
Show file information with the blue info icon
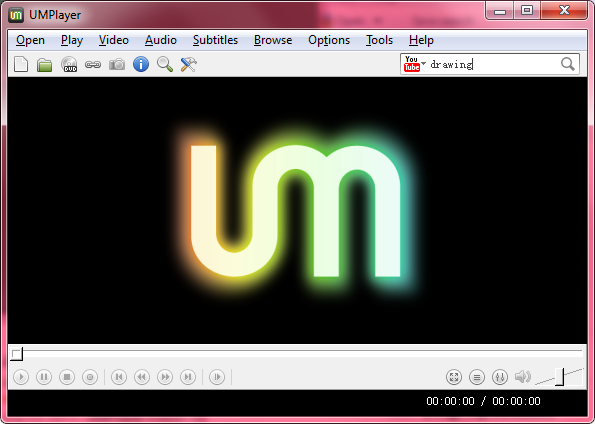tap(141, 64)
